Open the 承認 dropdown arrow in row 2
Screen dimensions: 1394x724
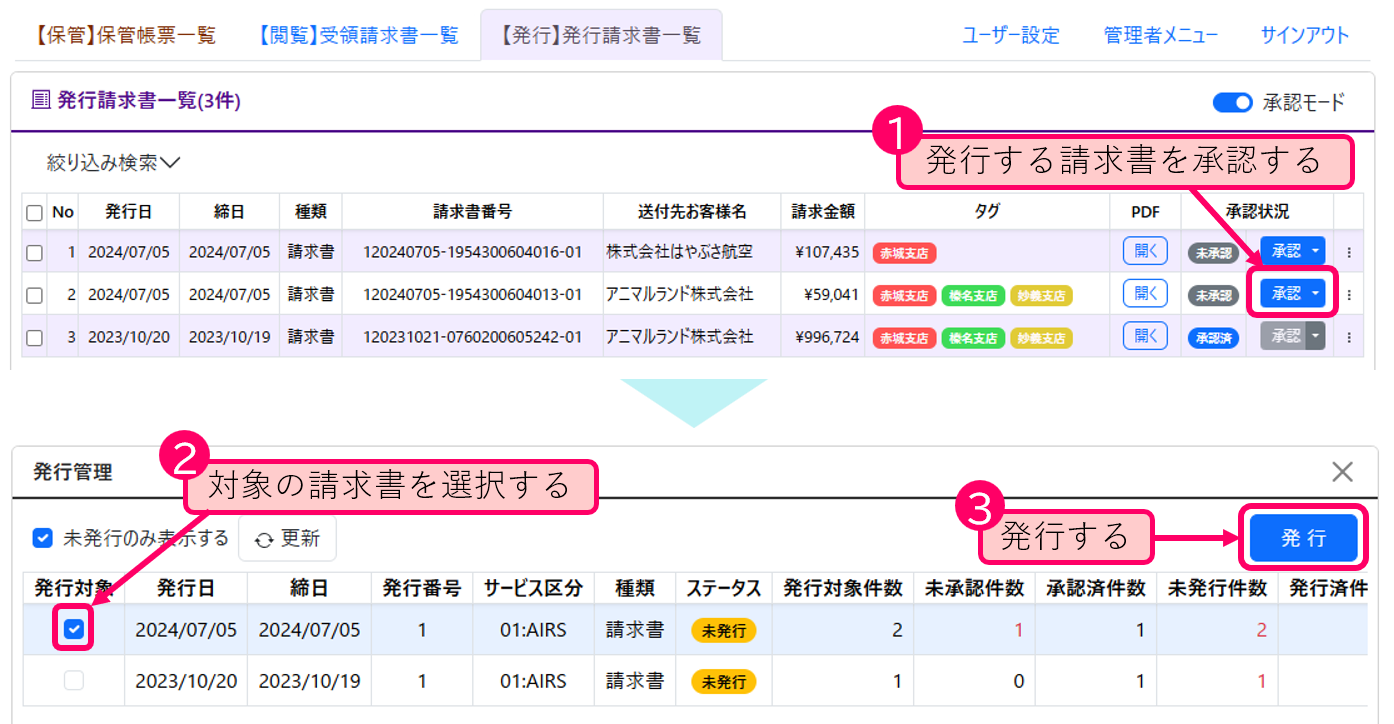tap(1316, 293)
